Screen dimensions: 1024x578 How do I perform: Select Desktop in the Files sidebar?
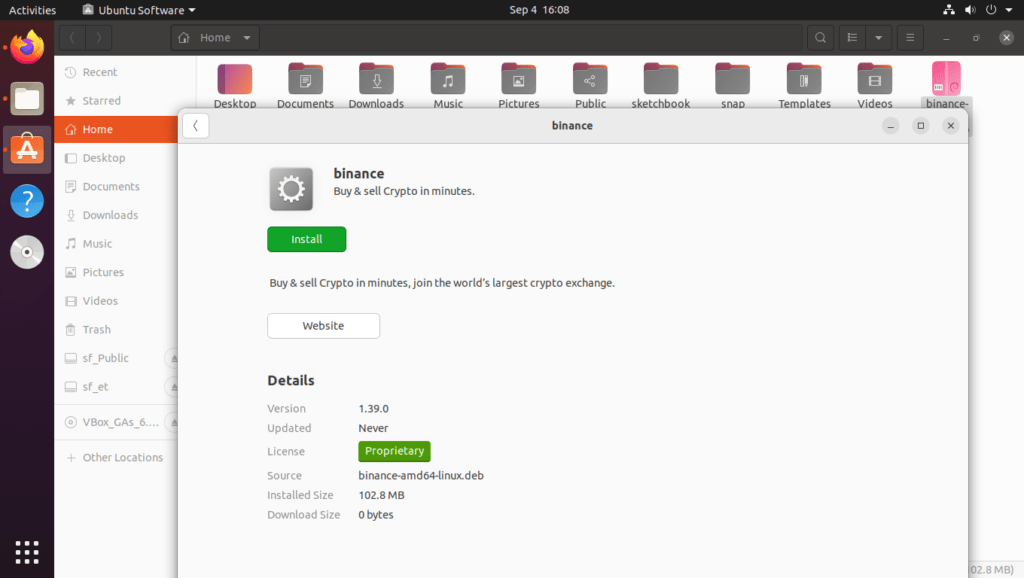(116, 158)
